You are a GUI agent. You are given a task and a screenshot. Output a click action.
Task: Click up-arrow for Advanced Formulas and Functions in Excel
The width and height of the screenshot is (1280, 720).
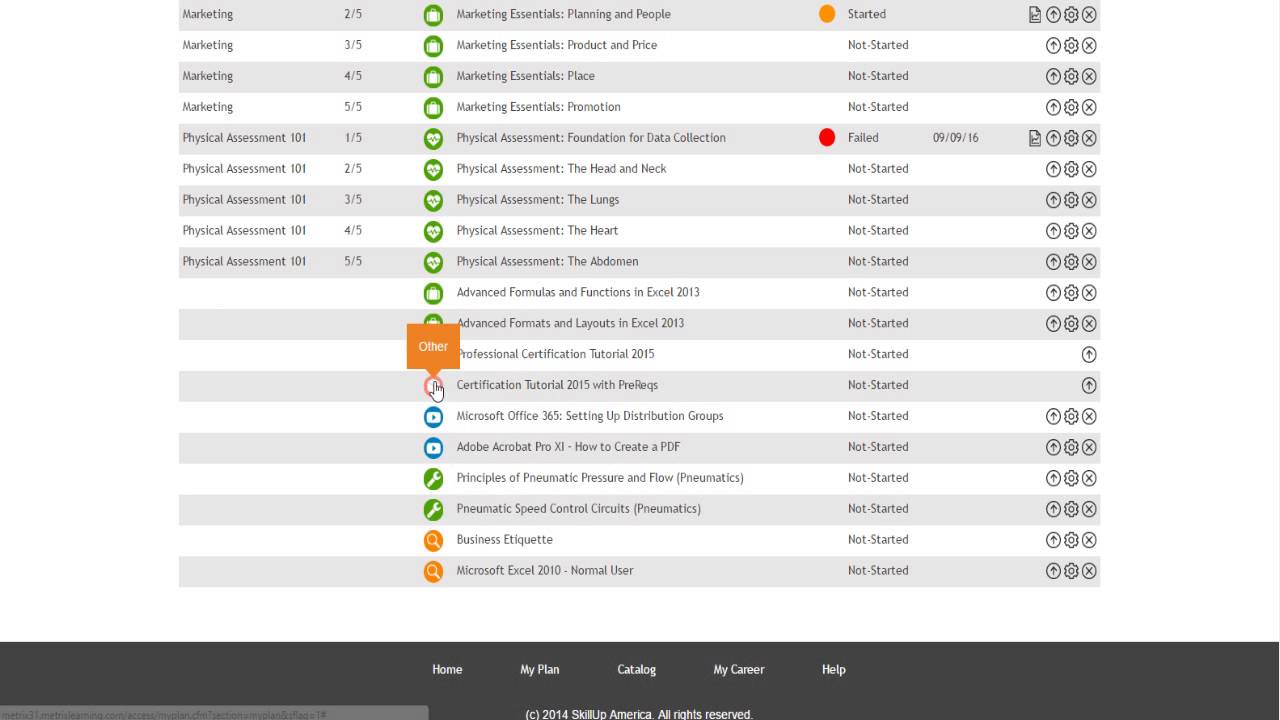(1053, 293)
